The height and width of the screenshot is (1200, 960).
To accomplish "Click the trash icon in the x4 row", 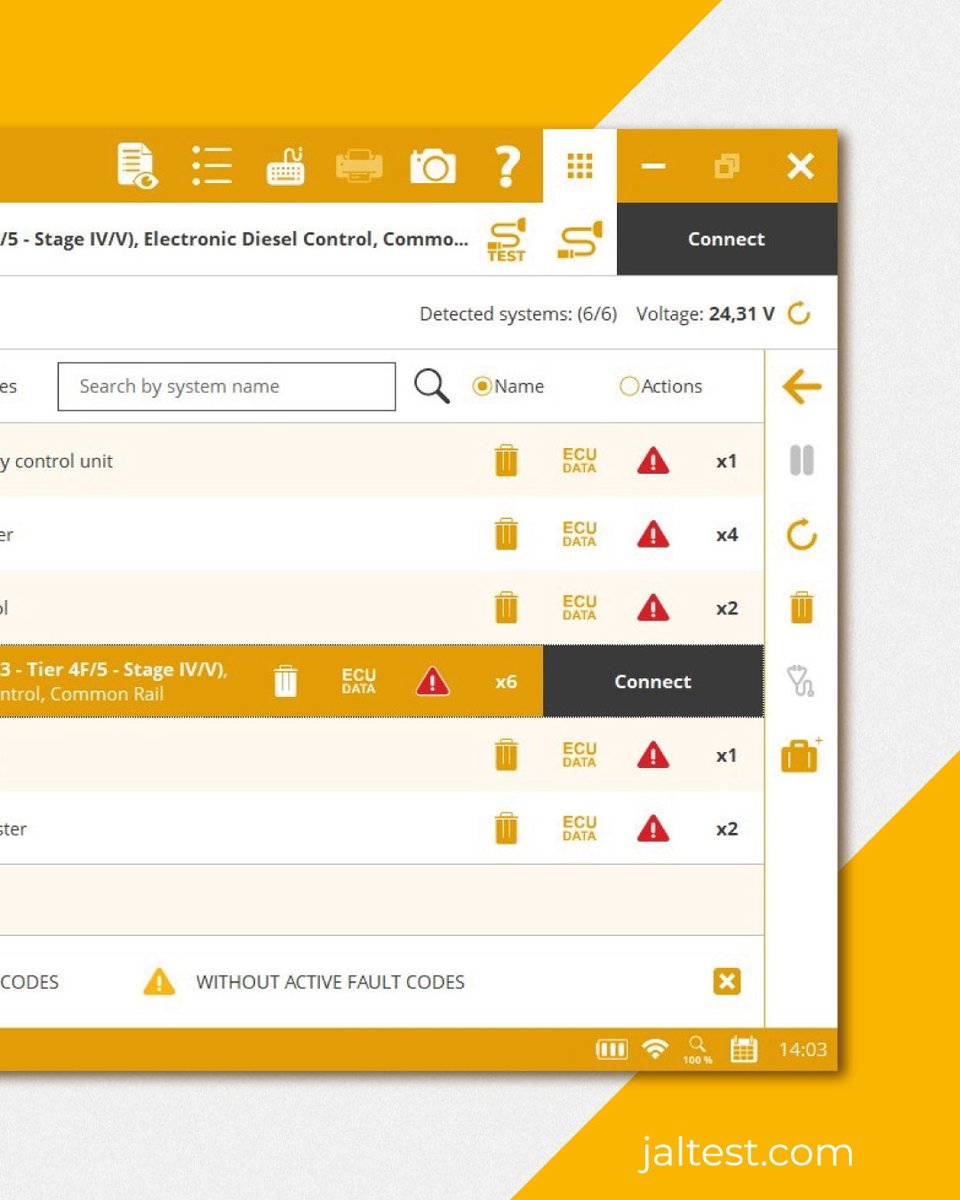I will point(507,535).
